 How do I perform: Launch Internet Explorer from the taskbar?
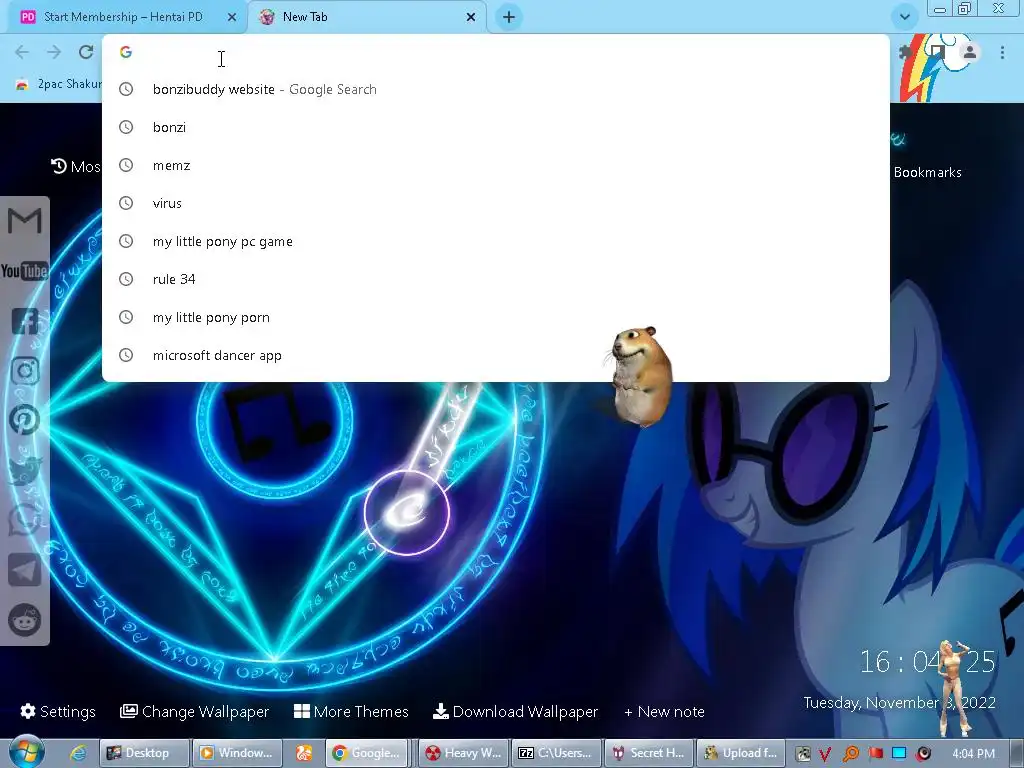[x=78, y=753]
